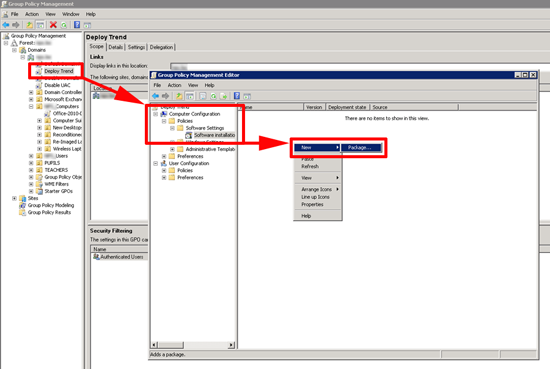Select Group Policy Results node
This screenshot has height=369, width=550.
[x=49, y=213]
